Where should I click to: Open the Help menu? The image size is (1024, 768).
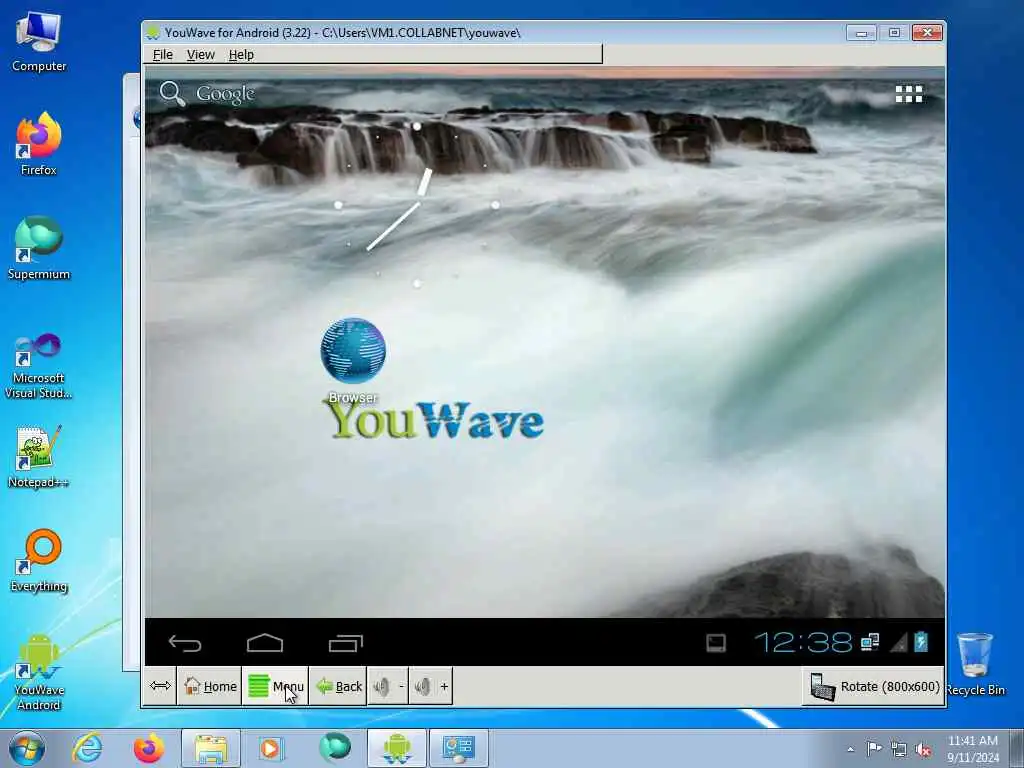click(241, 55)
